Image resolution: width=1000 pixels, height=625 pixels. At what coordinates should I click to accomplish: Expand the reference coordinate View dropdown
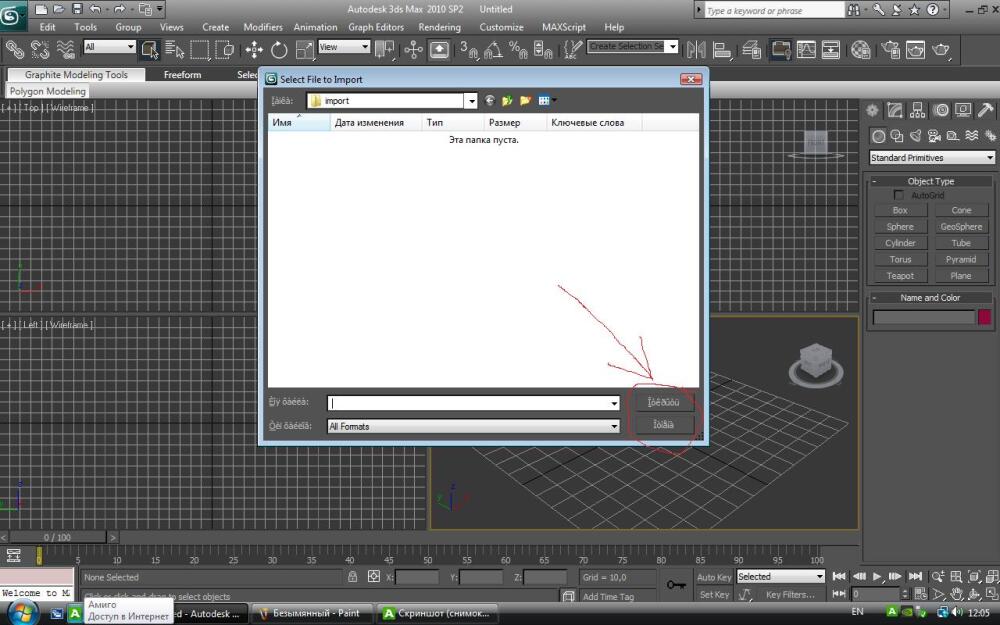point(365,47)
